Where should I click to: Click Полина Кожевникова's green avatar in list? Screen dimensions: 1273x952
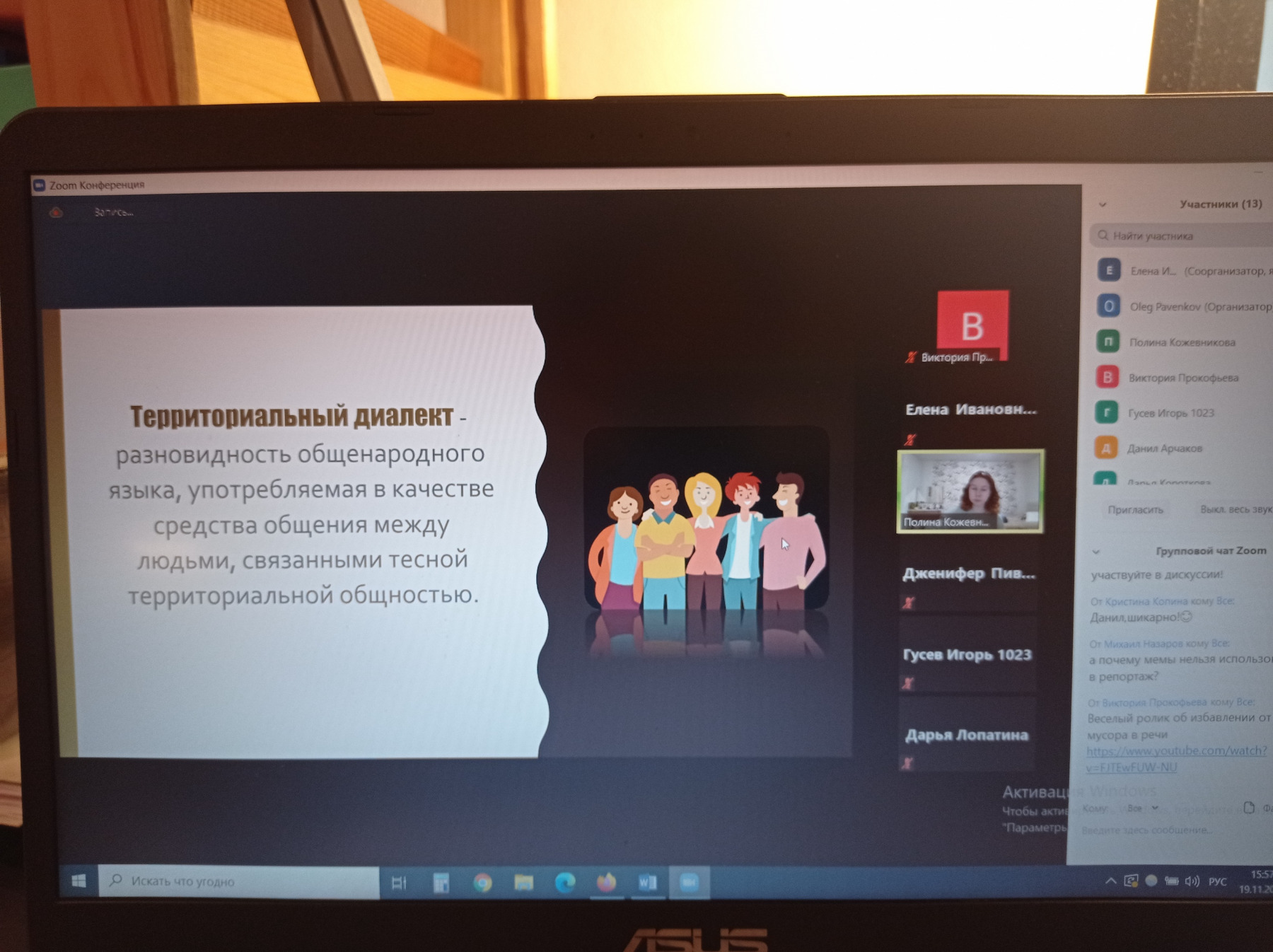(x=1108, y=342)
